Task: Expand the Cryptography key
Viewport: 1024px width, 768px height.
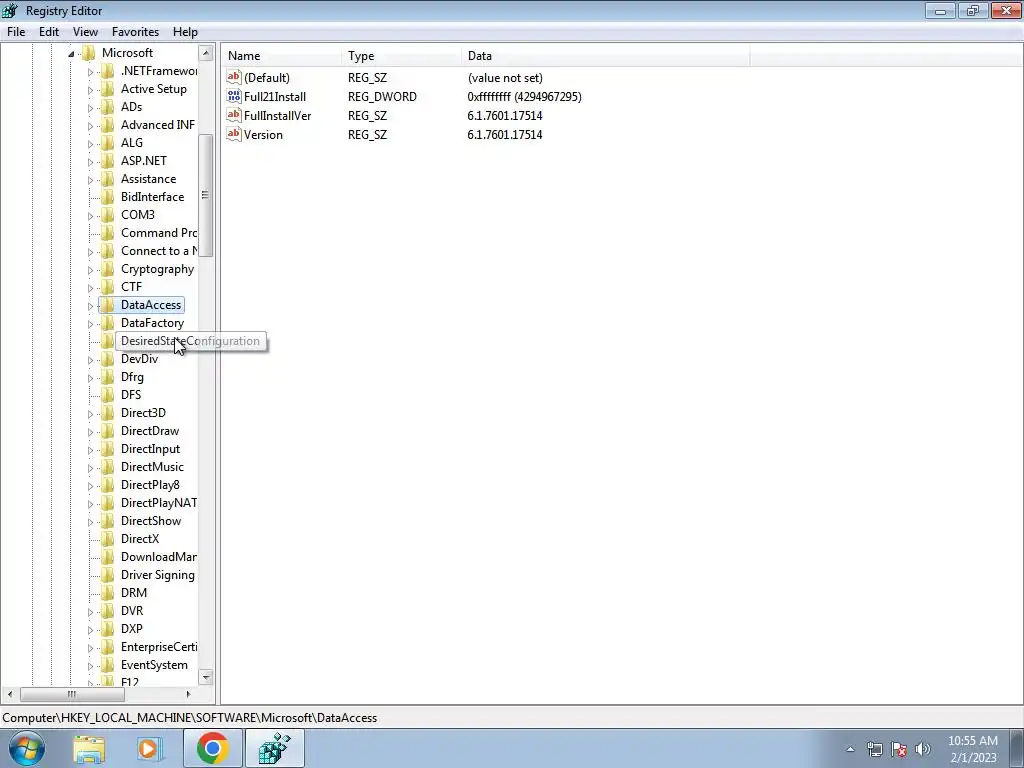Action: 90,270
